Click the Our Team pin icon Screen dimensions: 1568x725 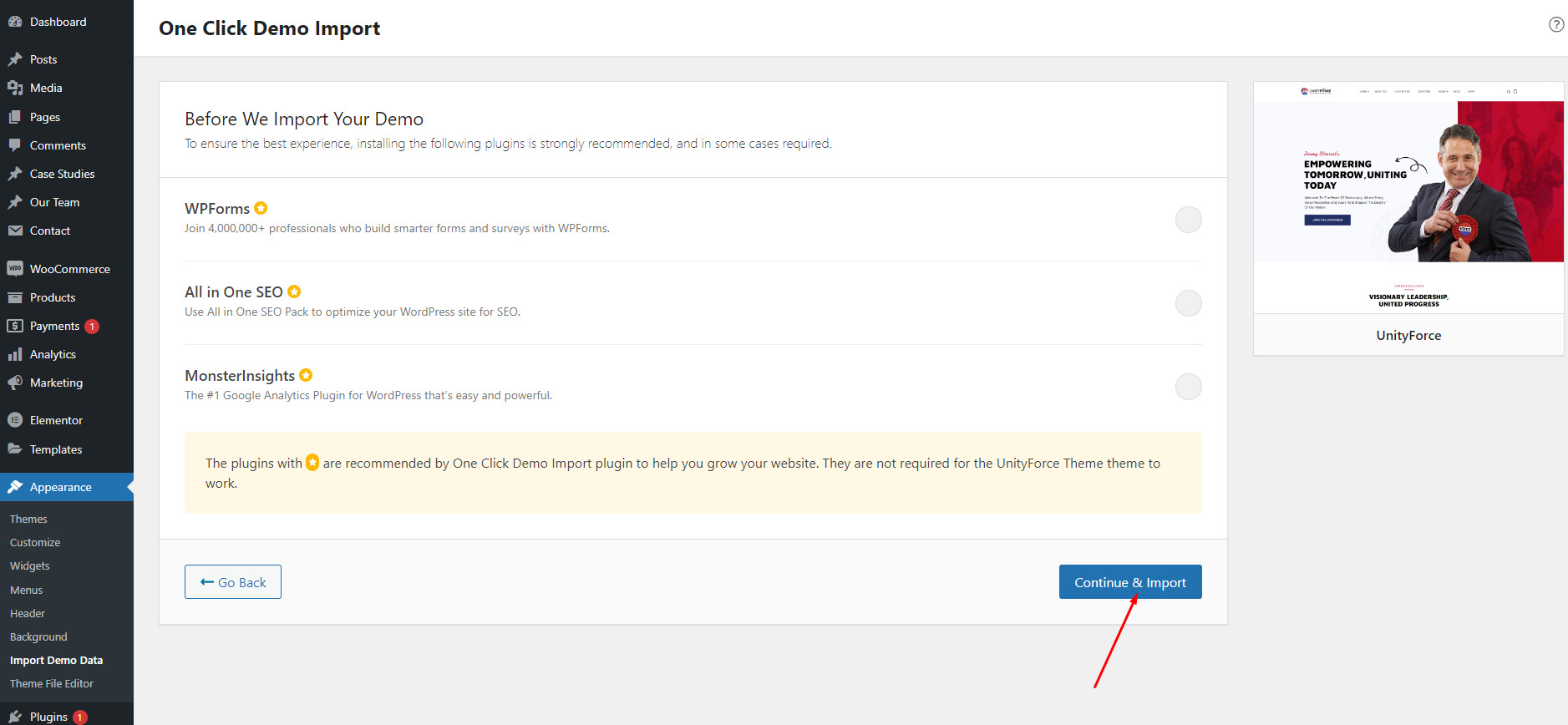click(x=15, y=202)
